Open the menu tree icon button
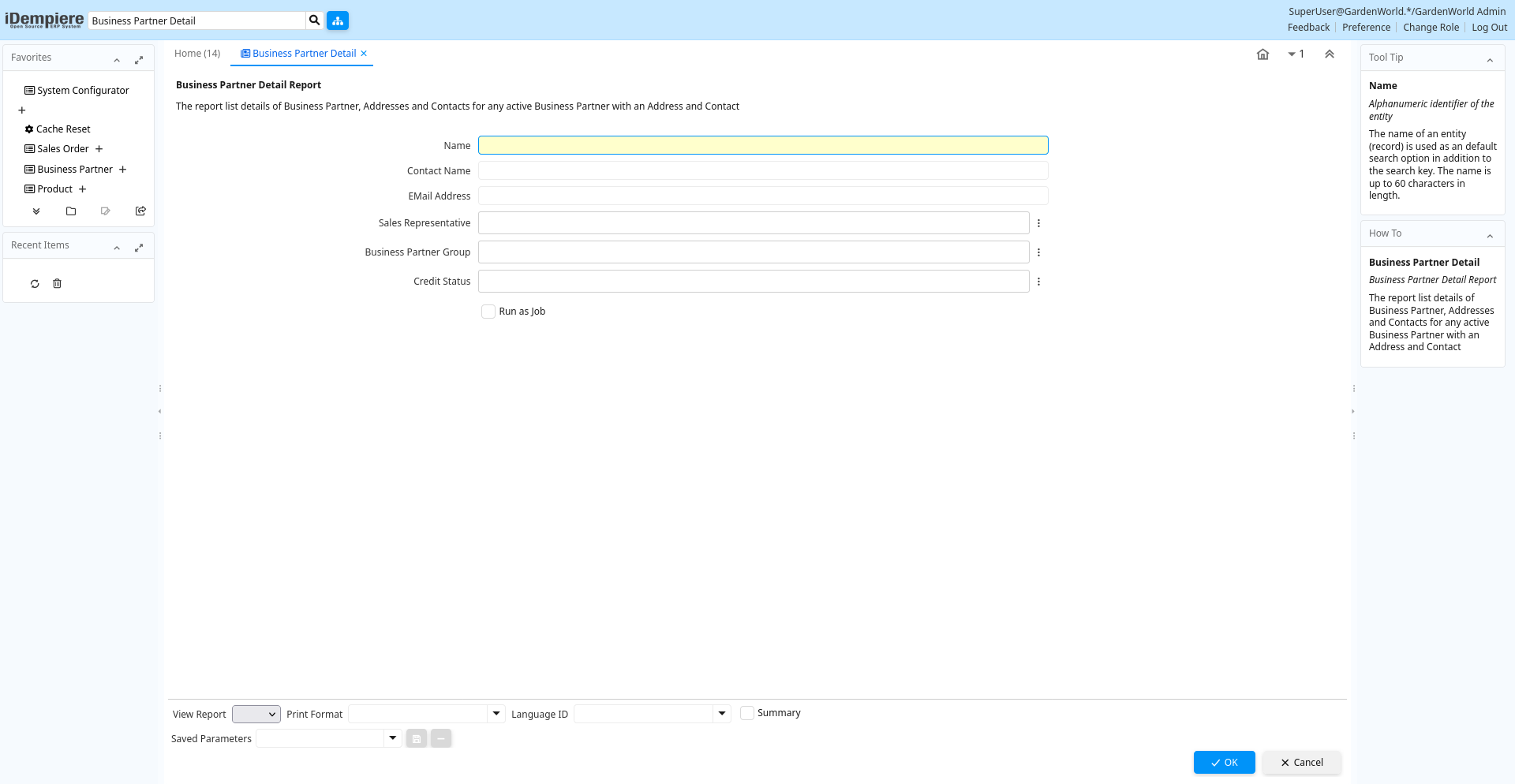The height and width of the screenshot is (784, 1515). 338,21
